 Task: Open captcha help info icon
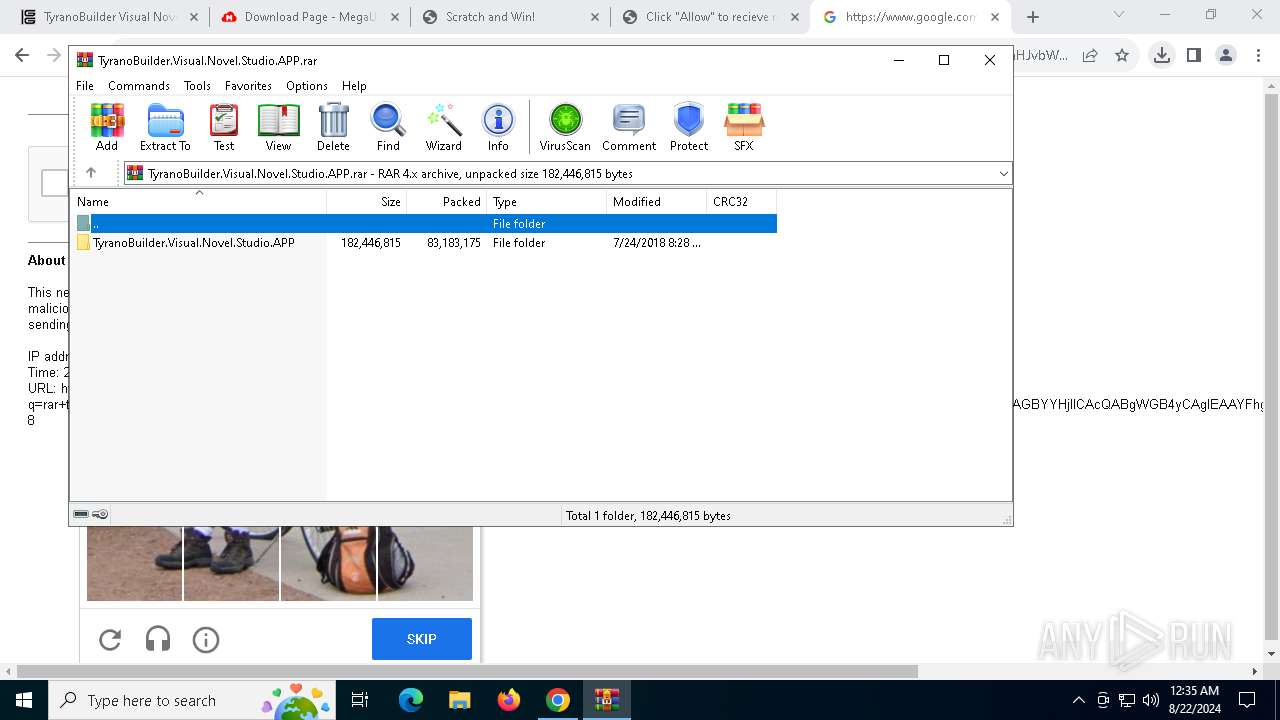click(206, 639)
